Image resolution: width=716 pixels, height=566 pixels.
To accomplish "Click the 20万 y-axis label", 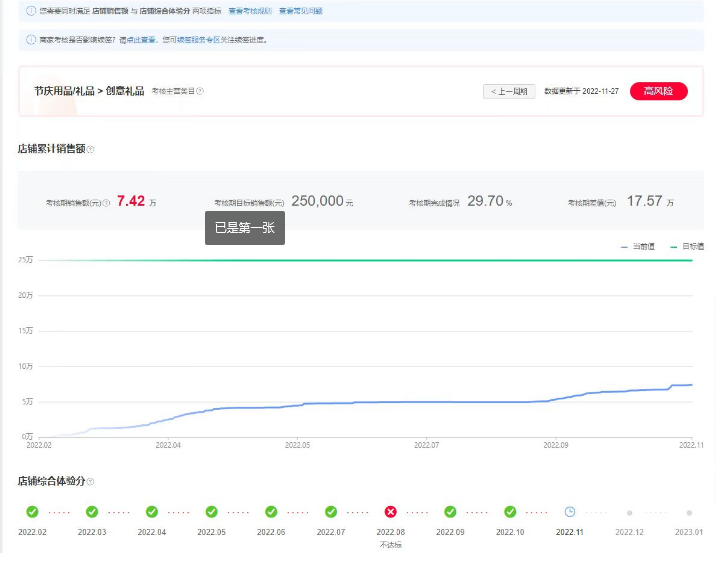I will (26, 295).
